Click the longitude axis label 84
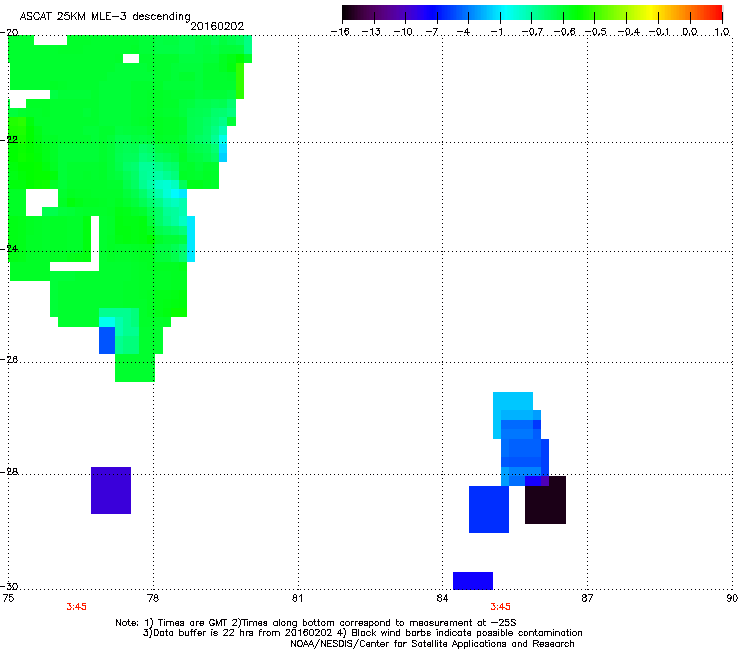This screenshot has height=650, width=740. point(442,598)
